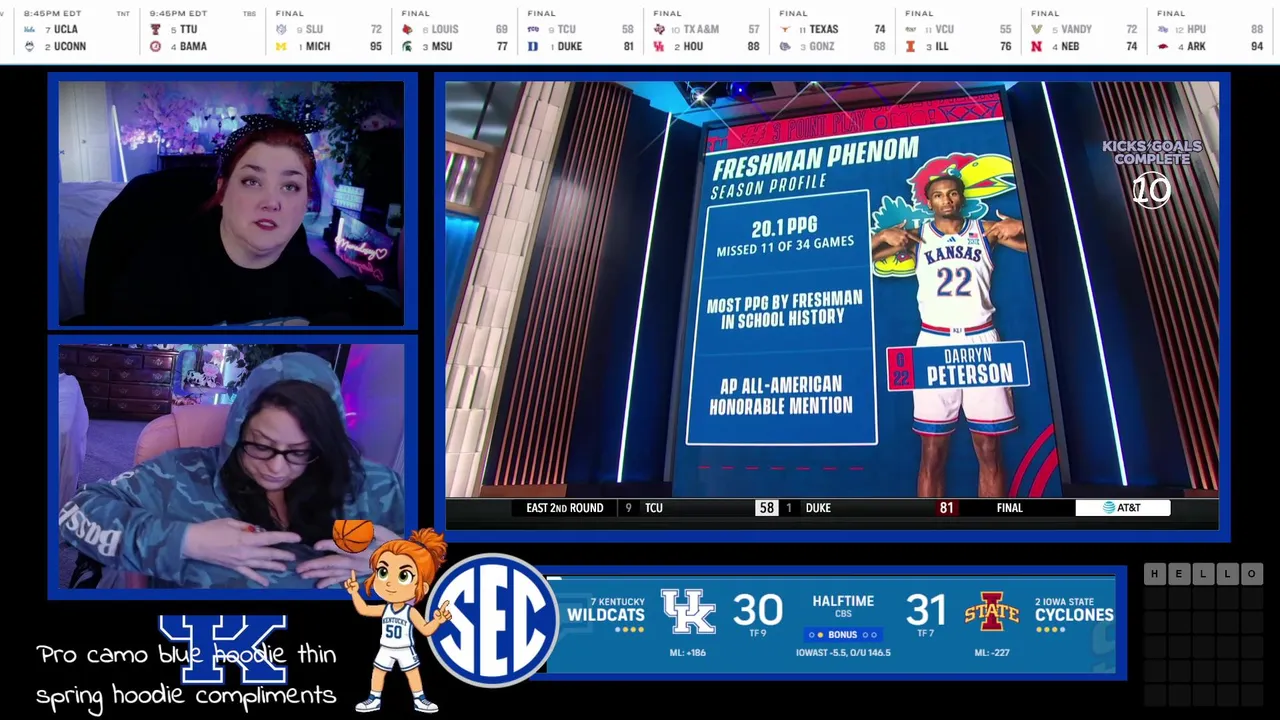Click 'FRESHMAN PHENOM' heading
This screenshot has width=1280, height=720.
(814, 156)
